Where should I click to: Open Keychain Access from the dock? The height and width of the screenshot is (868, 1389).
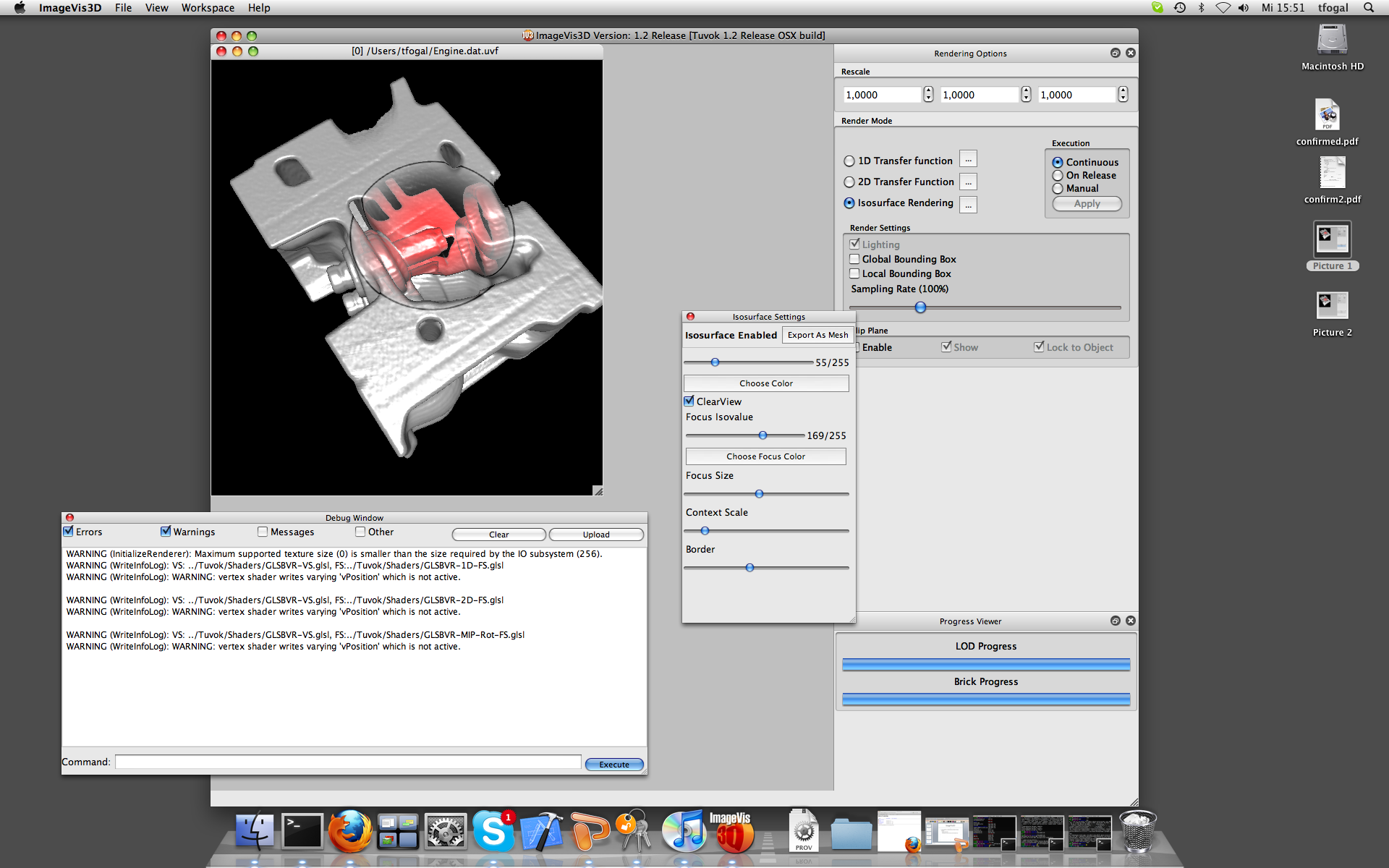tap(635, 830)
